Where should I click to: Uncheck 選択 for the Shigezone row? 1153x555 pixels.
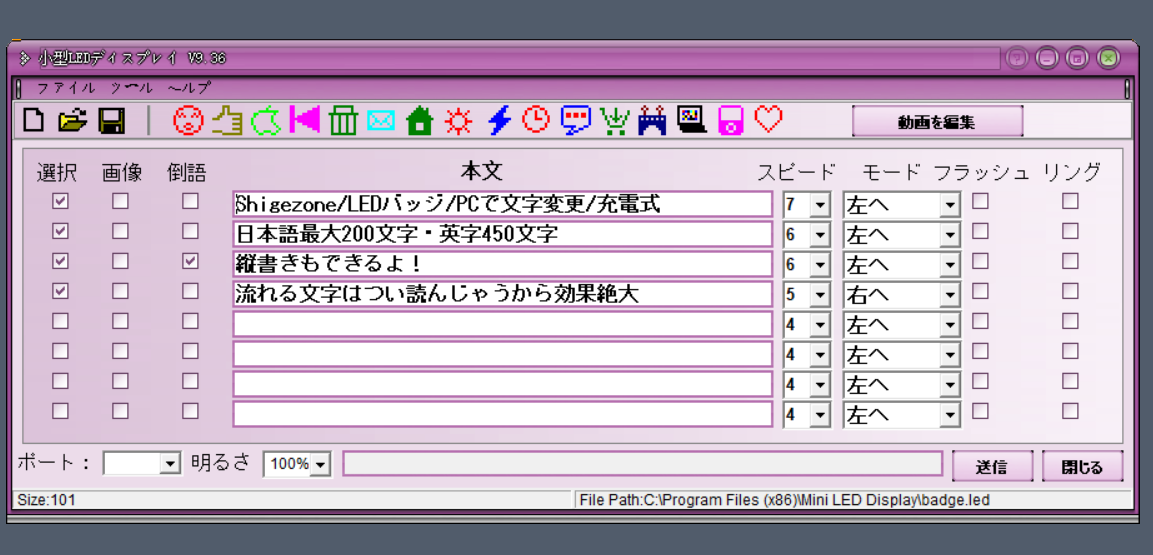point(60,201)
